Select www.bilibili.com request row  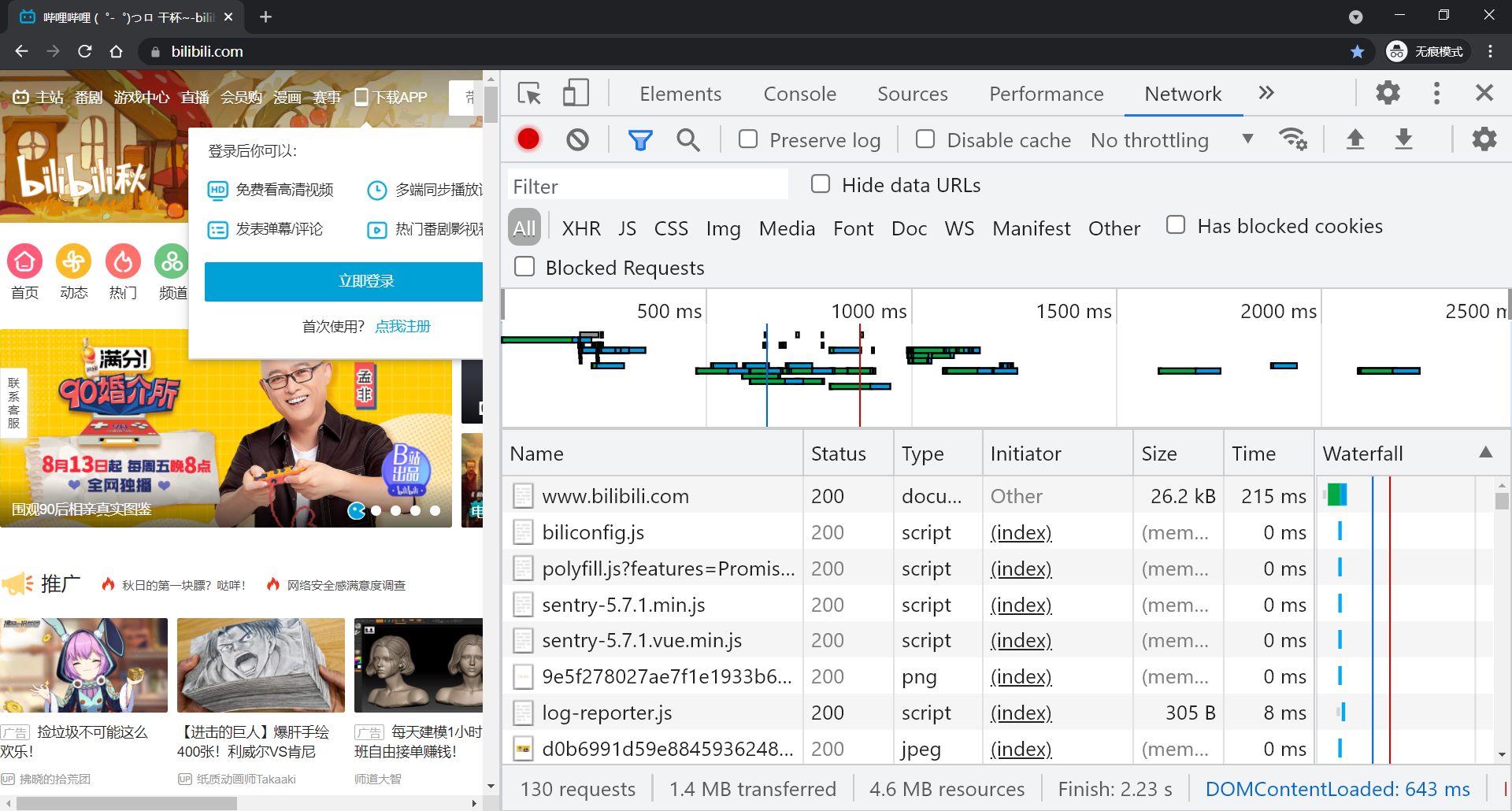[997, 495]
